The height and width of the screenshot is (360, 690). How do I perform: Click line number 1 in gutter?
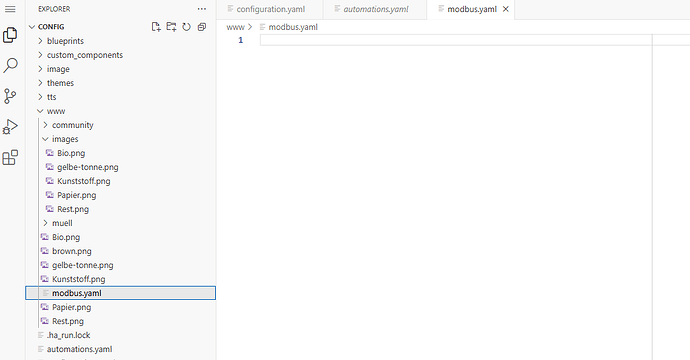click(241, 40)
